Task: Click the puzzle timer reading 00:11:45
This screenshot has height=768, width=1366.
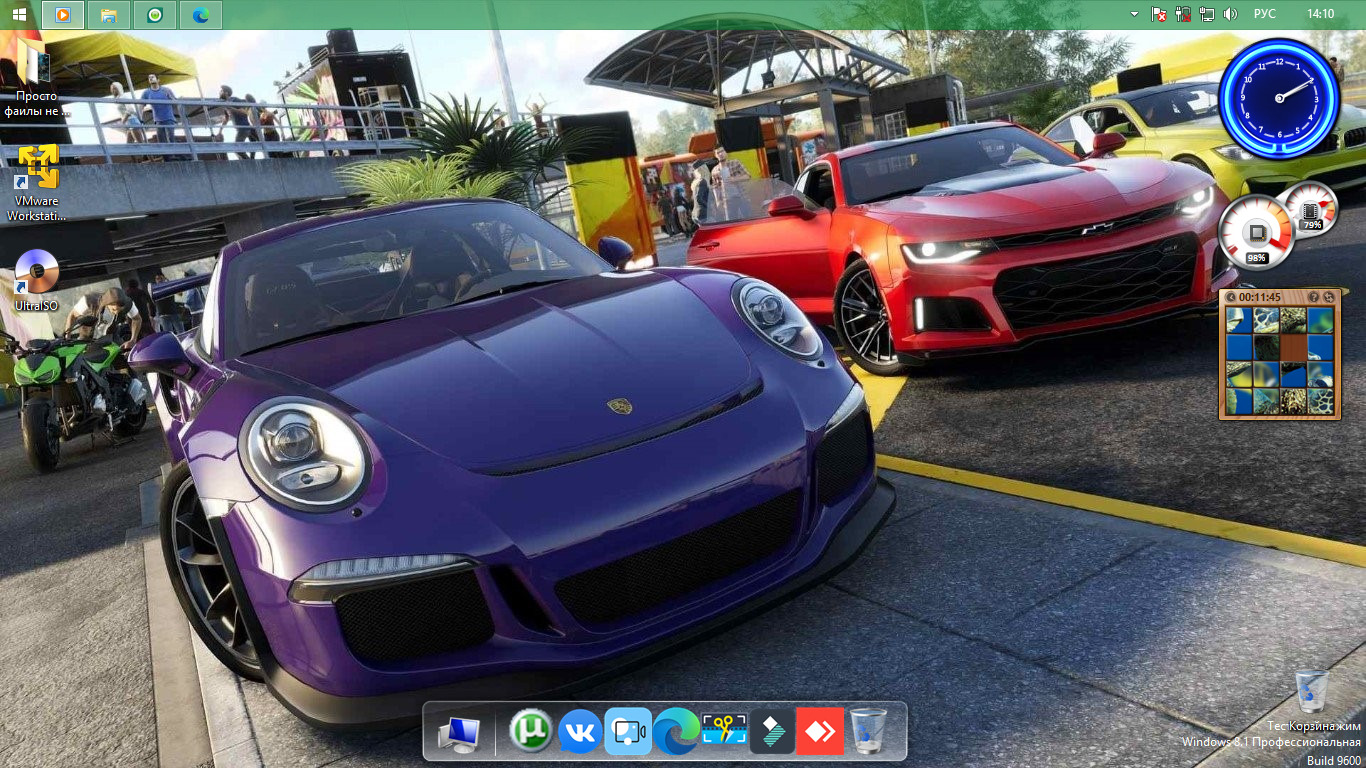Action: (1260, 297)
